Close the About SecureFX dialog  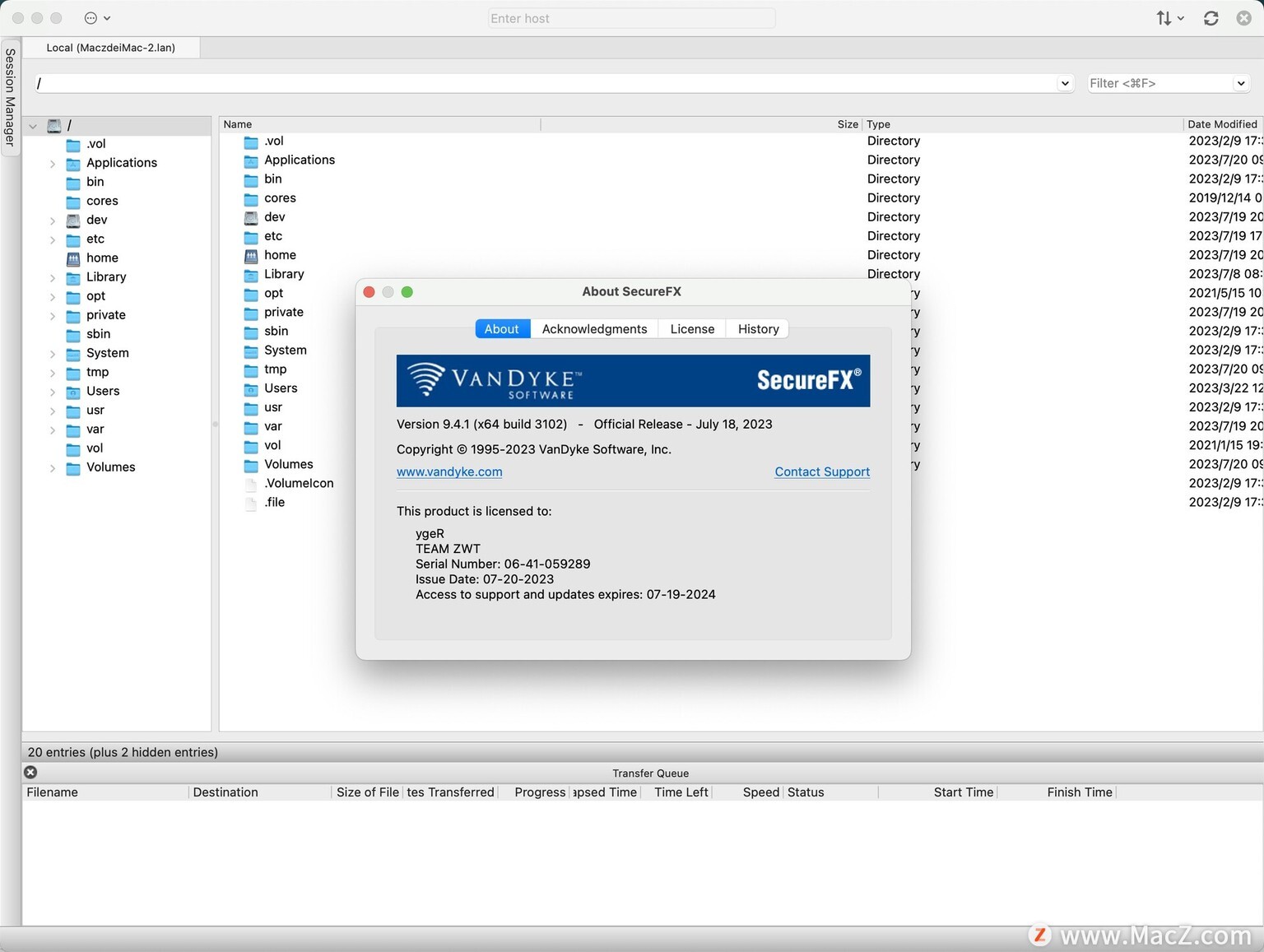coord(369,292)
